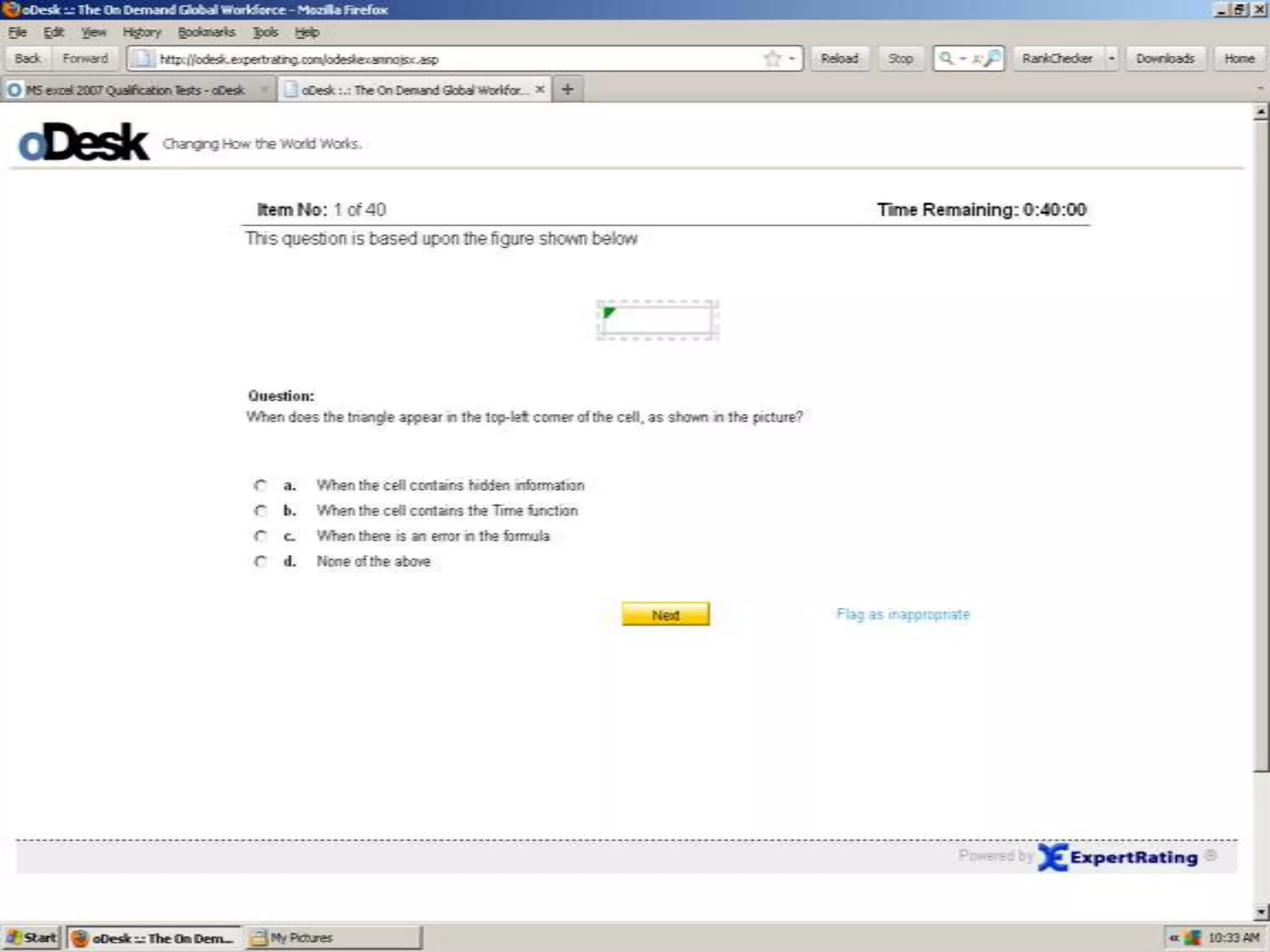Select option b Time function radio
The height and width of the screenshot is (952, 1270).
tap(260, 511)
